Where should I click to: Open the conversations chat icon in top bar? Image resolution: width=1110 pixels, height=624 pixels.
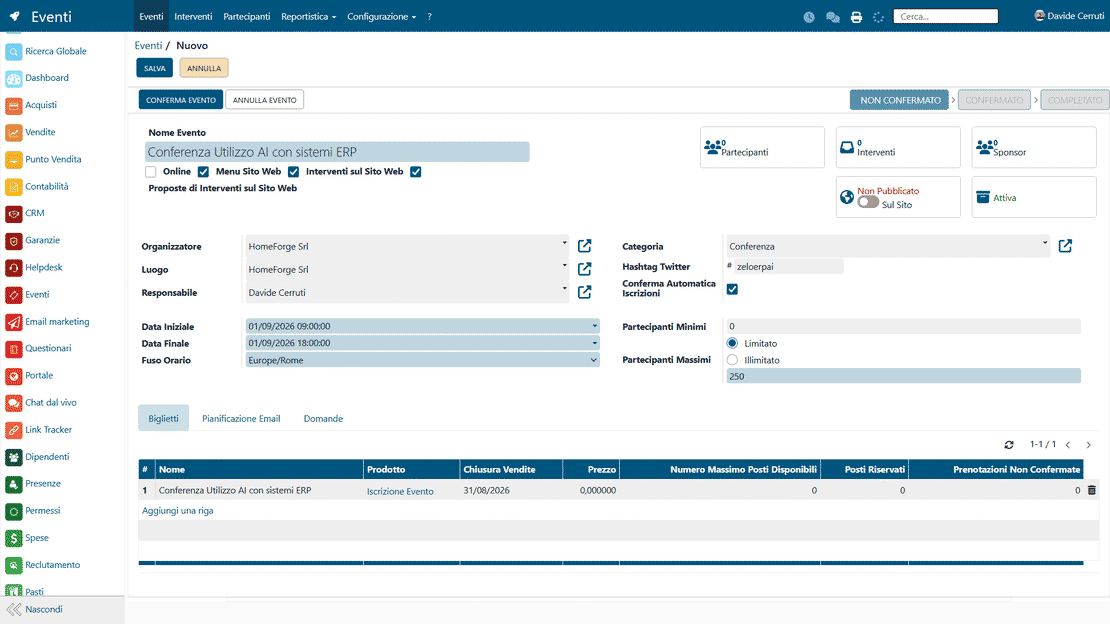point(832,17)
